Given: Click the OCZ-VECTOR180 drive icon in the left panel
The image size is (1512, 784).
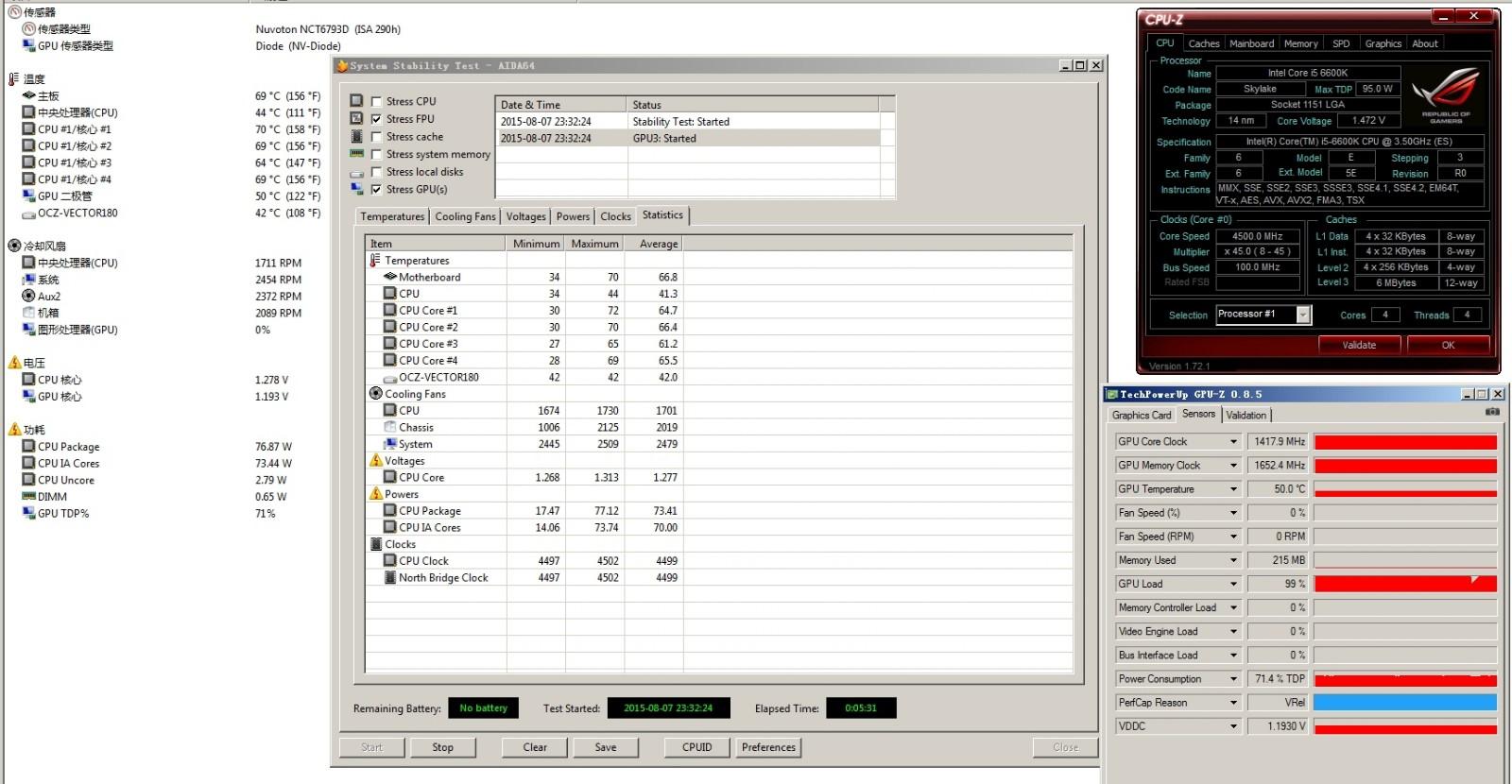Looking at the screenshot, I should pos(28,213).
